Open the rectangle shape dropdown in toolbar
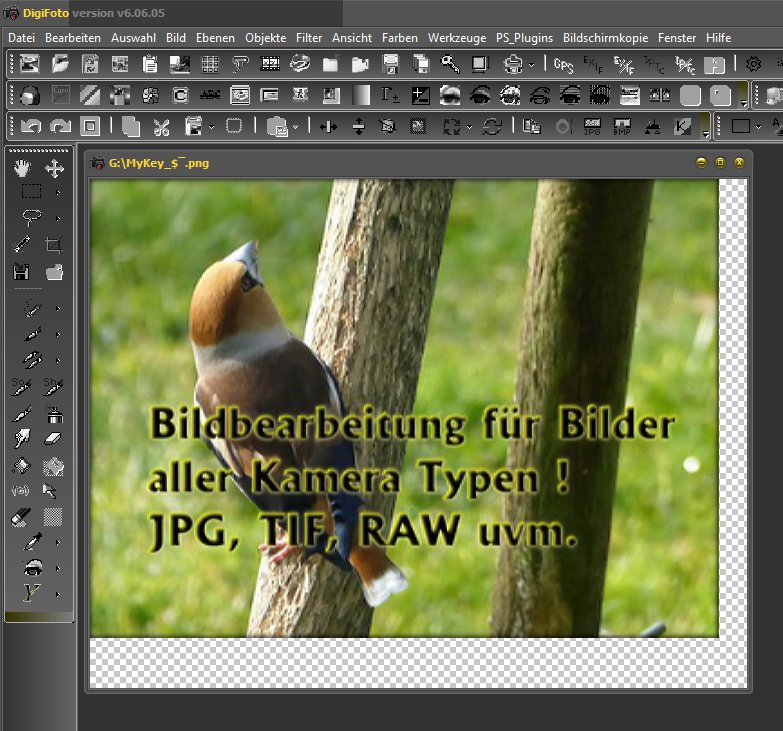The image size is (783, 731). pos(759,127)
